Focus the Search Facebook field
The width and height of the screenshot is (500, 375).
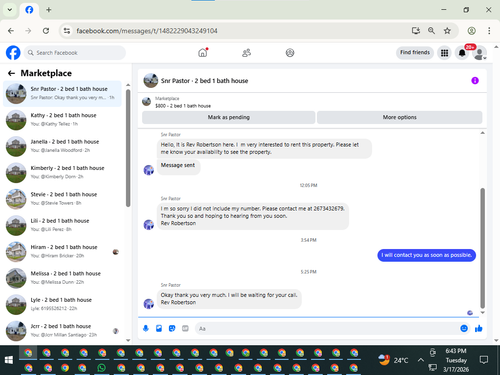pyautogui.click(x=75, y=53)
